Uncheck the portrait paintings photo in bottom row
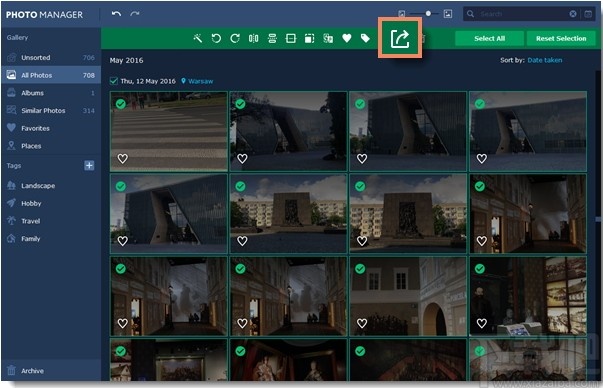 [240, 351]
